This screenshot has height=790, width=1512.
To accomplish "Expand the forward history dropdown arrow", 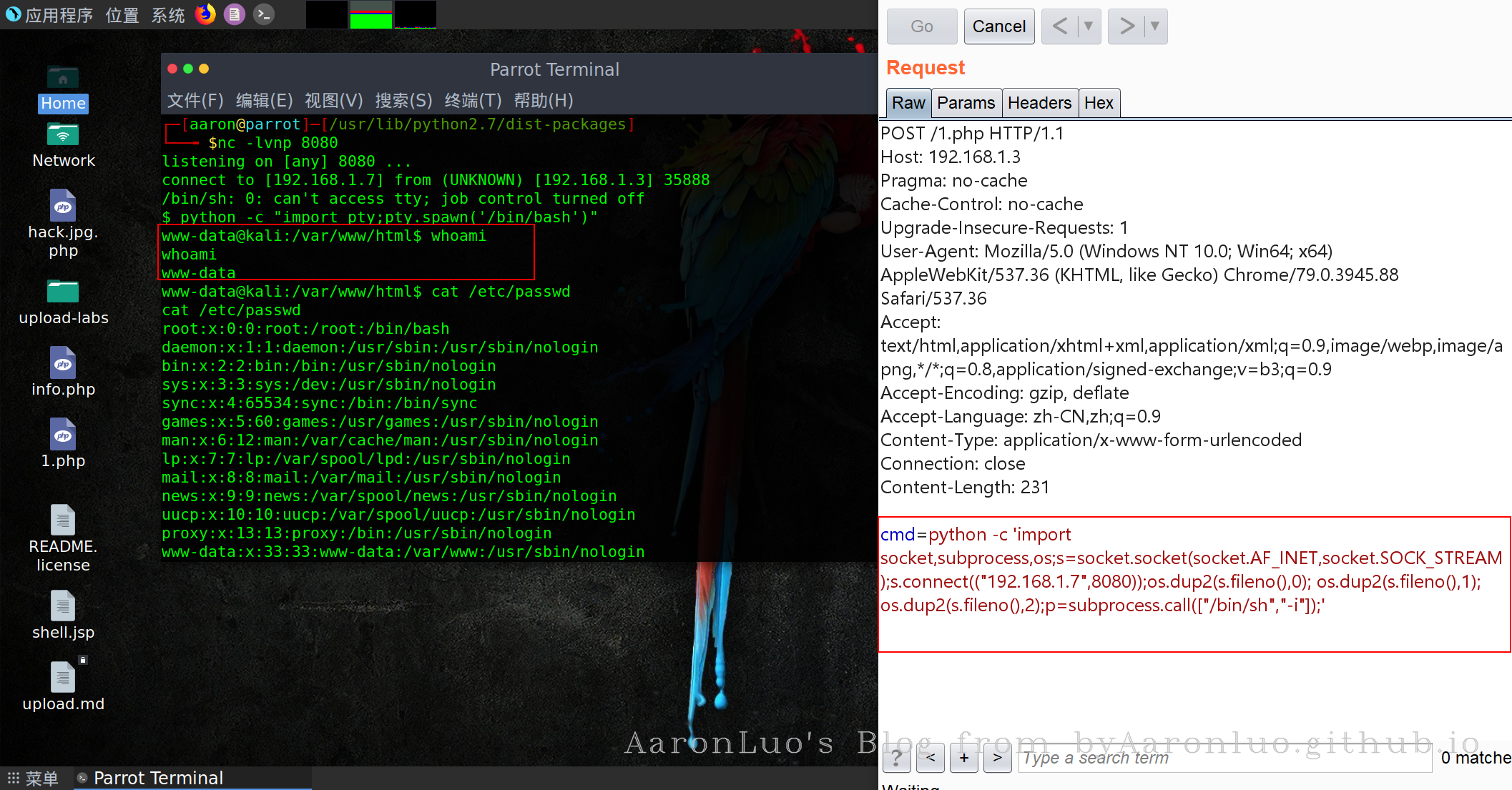I will [x=1154, y=26].
